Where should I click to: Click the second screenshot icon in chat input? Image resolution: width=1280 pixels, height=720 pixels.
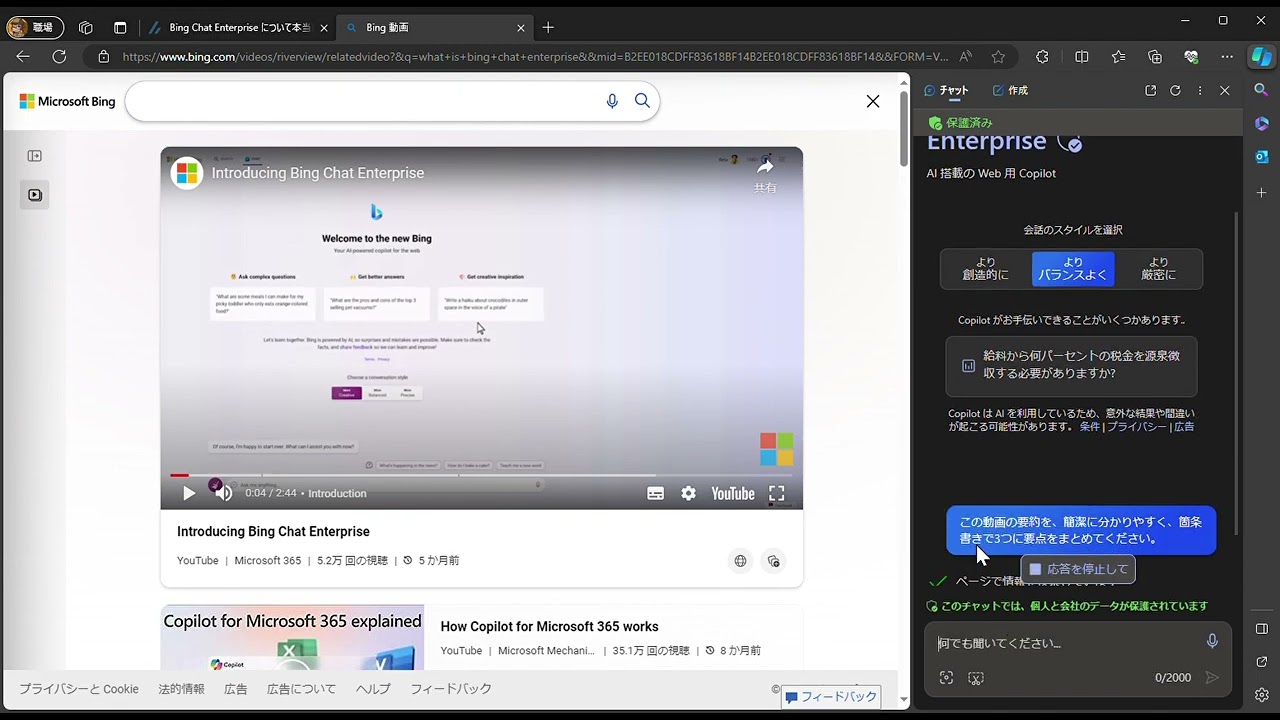point(976,678)
